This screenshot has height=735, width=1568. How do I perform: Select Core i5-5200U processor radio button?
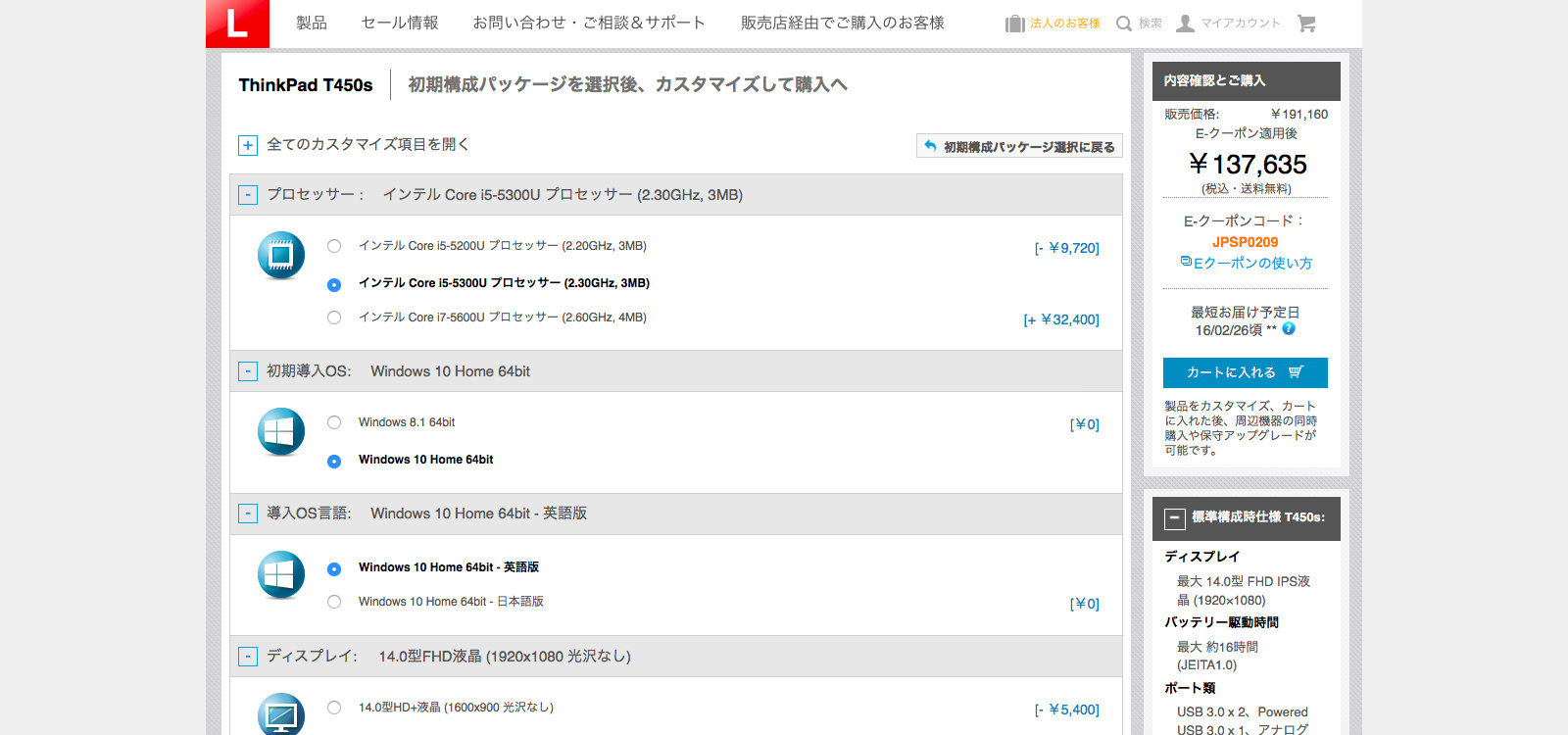(334, 246)
